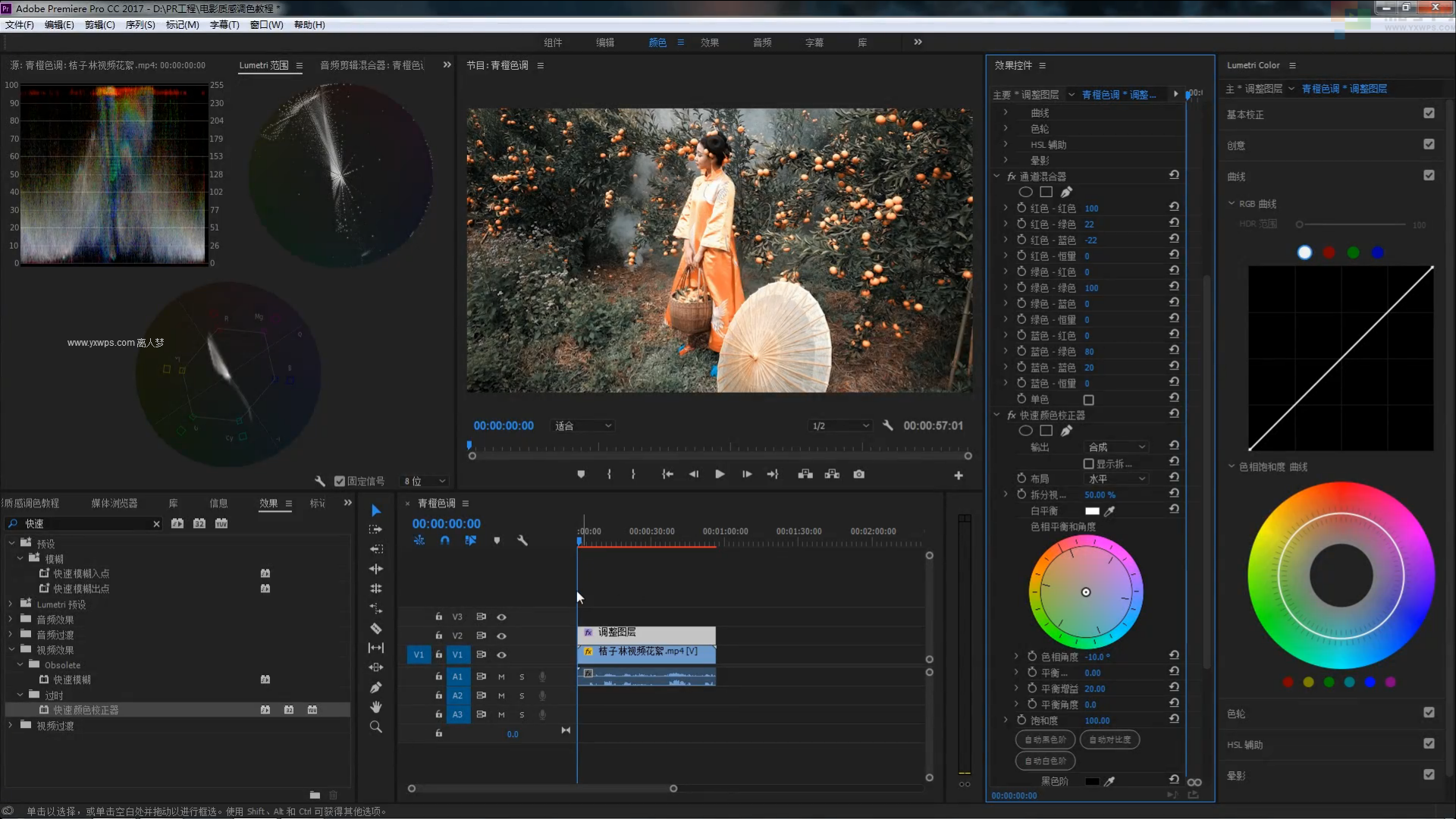The image size is (1456, 819).
Task: Toggle the 固定信号 checkbox under the scopes
Action: [340, 481]
